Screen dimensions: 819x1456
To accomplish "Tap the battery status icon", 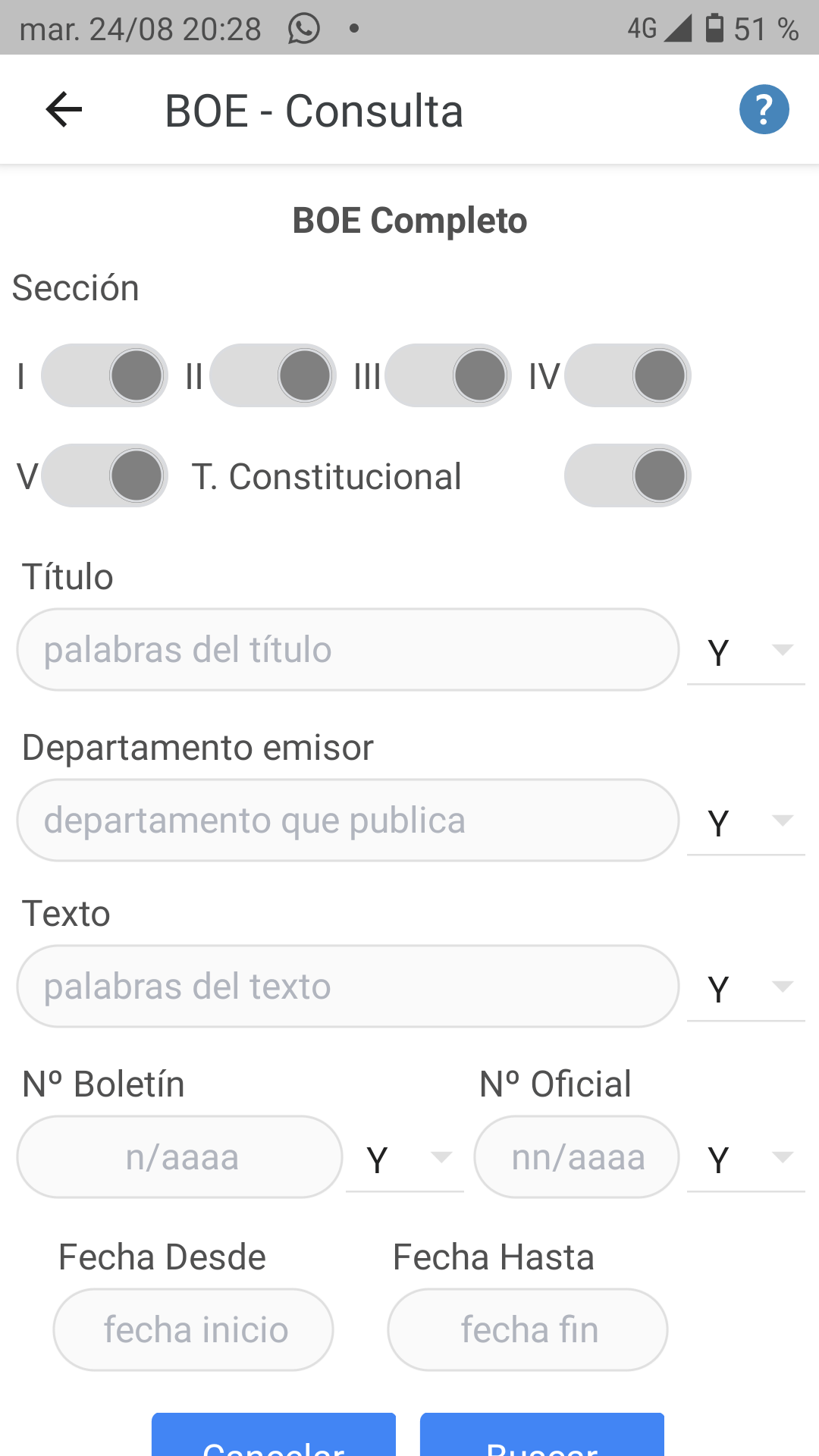I will 714,28.
